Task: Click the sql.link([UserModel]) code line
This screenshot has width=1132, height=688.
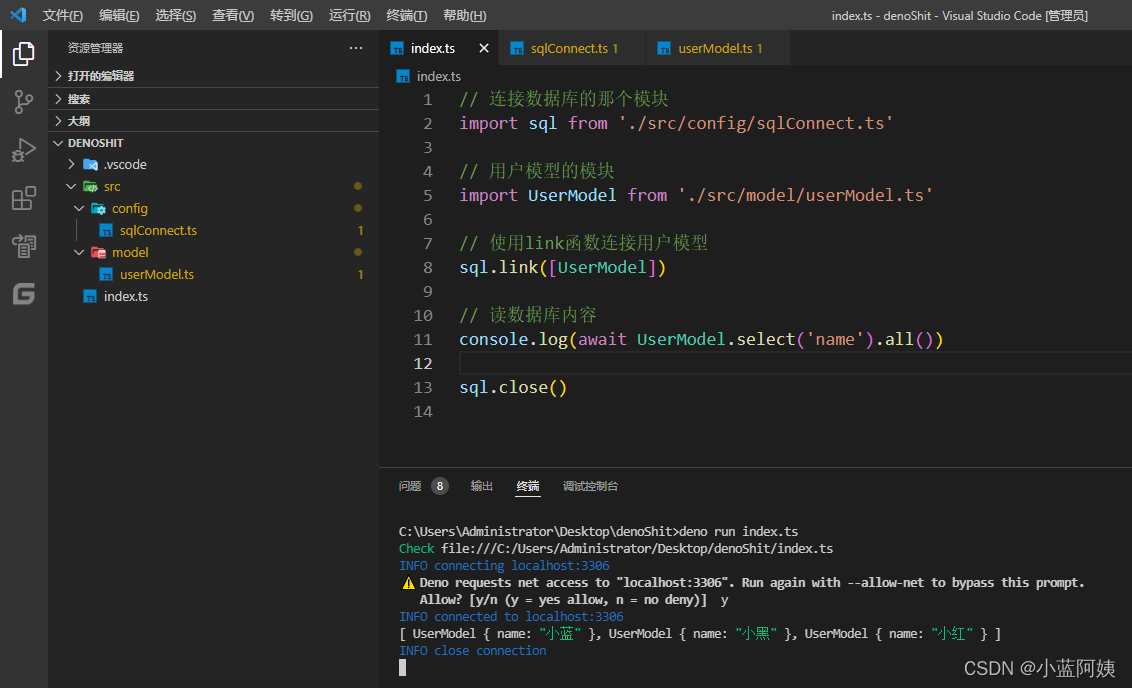Action: tap(562, 268)
